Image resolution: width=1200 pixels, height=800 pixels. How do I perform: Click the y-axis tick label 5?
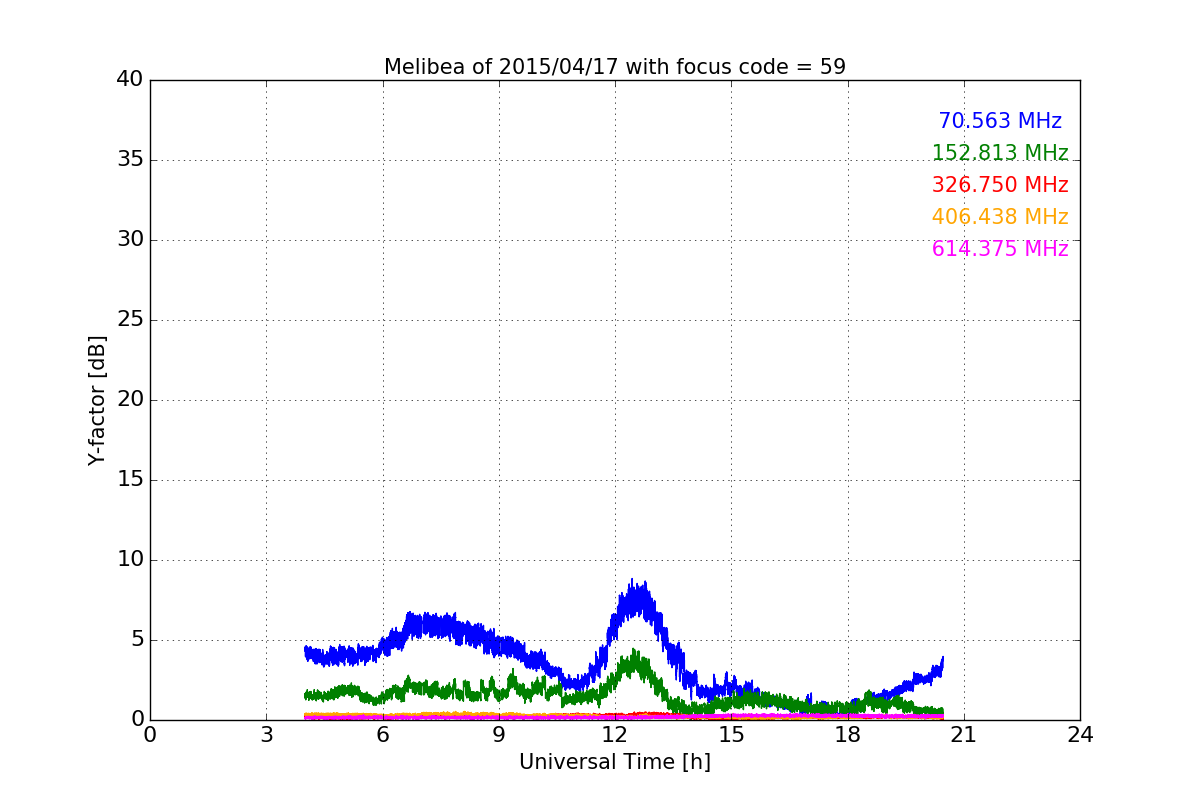137,639
